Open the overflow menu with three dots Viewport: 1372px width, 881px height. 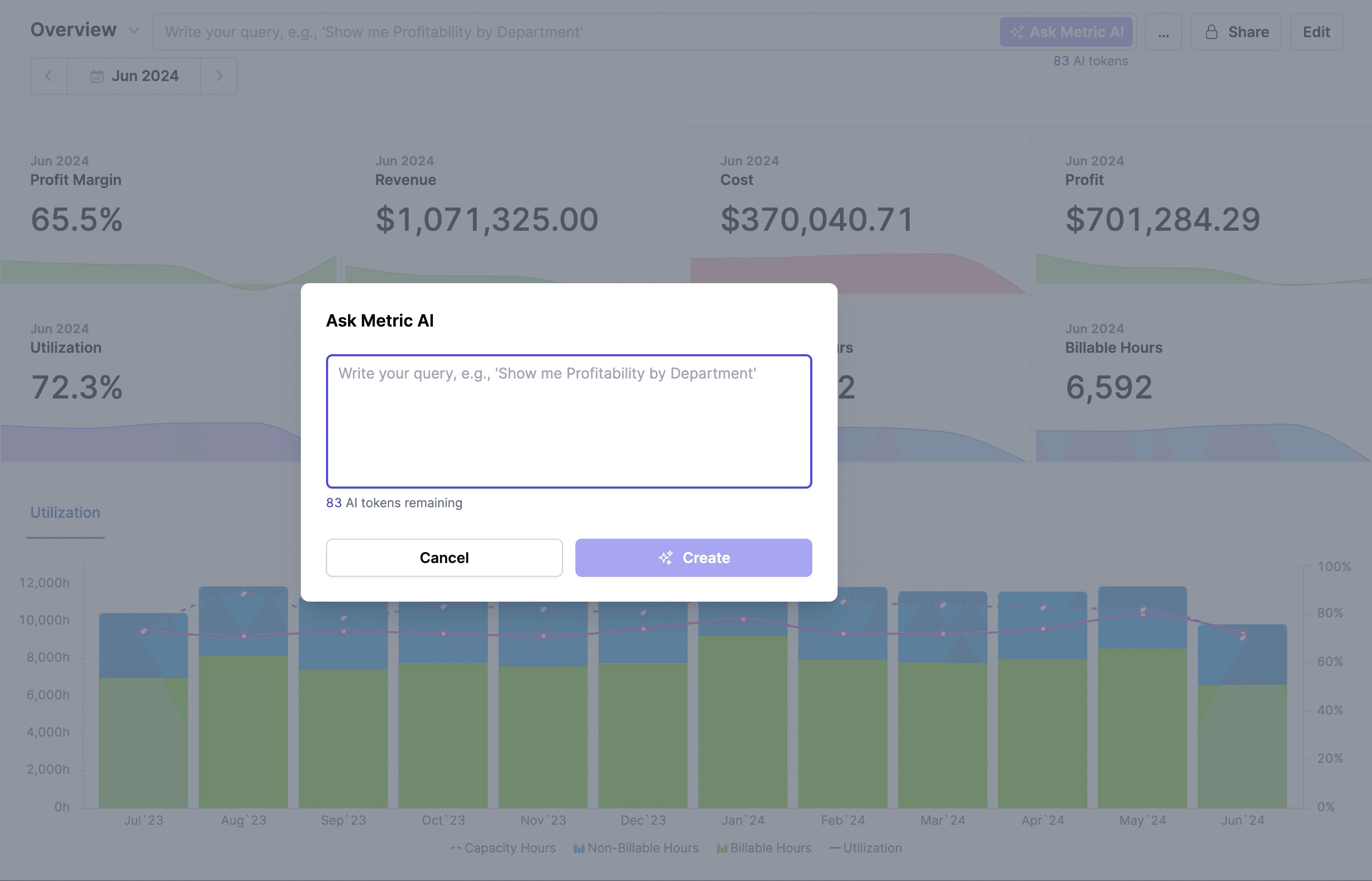click(1164, 31)
